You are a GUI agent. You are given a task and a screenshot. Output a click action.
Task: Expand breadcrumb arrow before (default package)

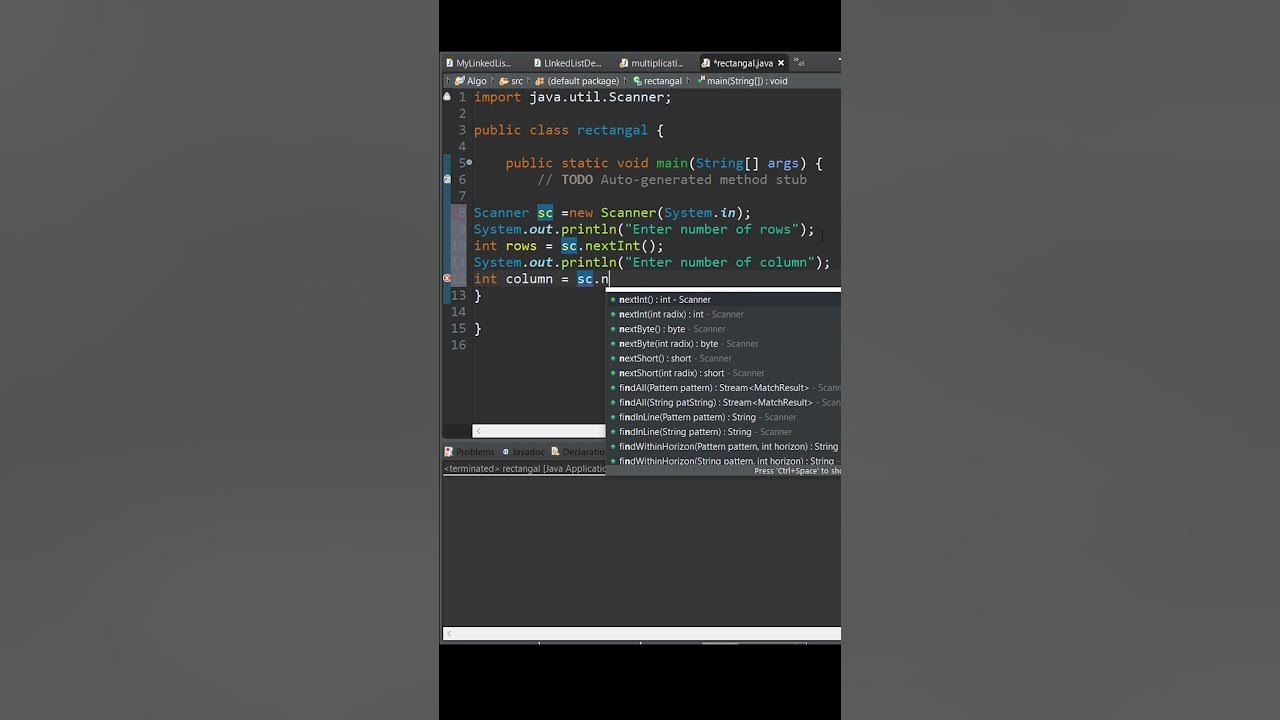pyautogui.click(x=529, y=81)
